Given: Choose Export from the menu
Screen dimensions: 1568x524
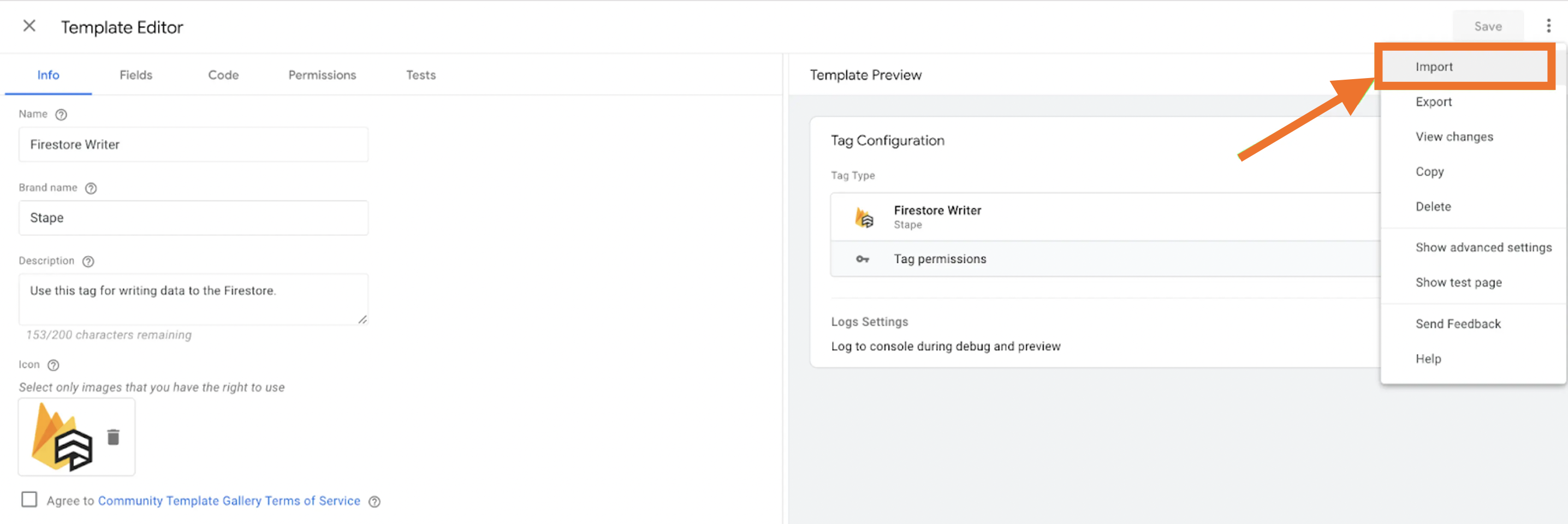Looking at the screenshot, I should point(1473,102).
